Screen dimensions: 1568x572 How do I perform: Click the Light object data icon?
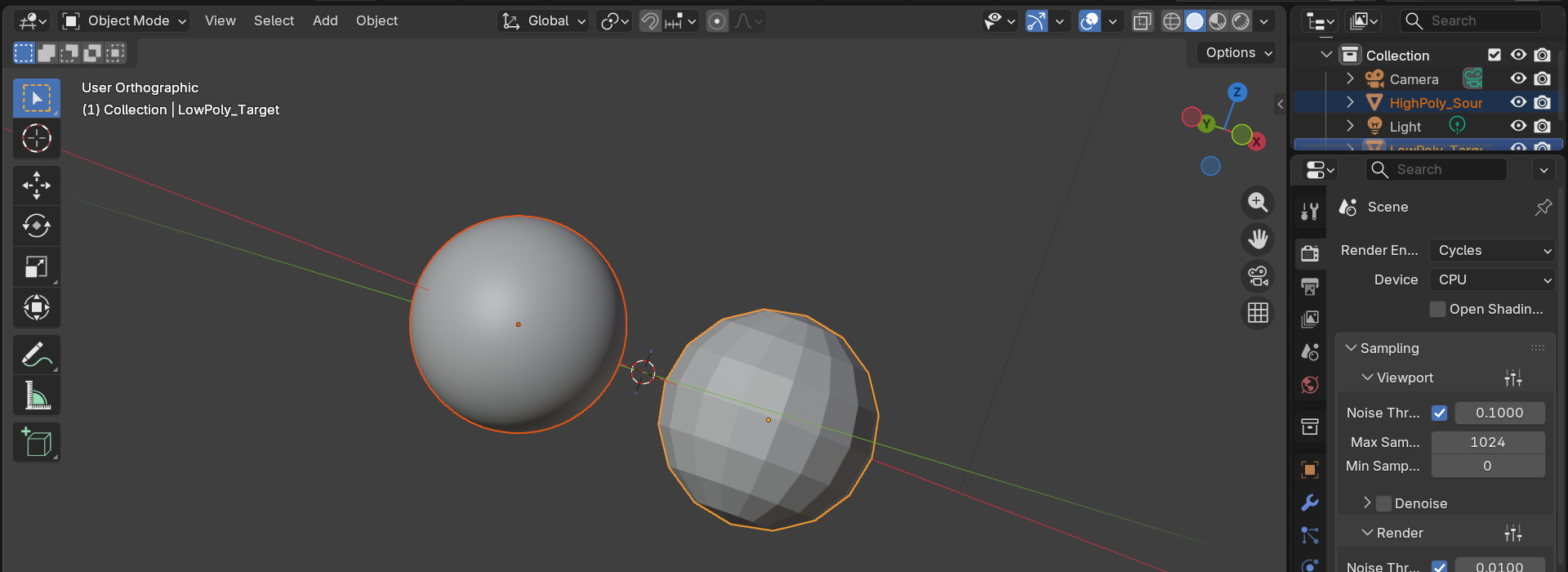tap(1457, 124)
